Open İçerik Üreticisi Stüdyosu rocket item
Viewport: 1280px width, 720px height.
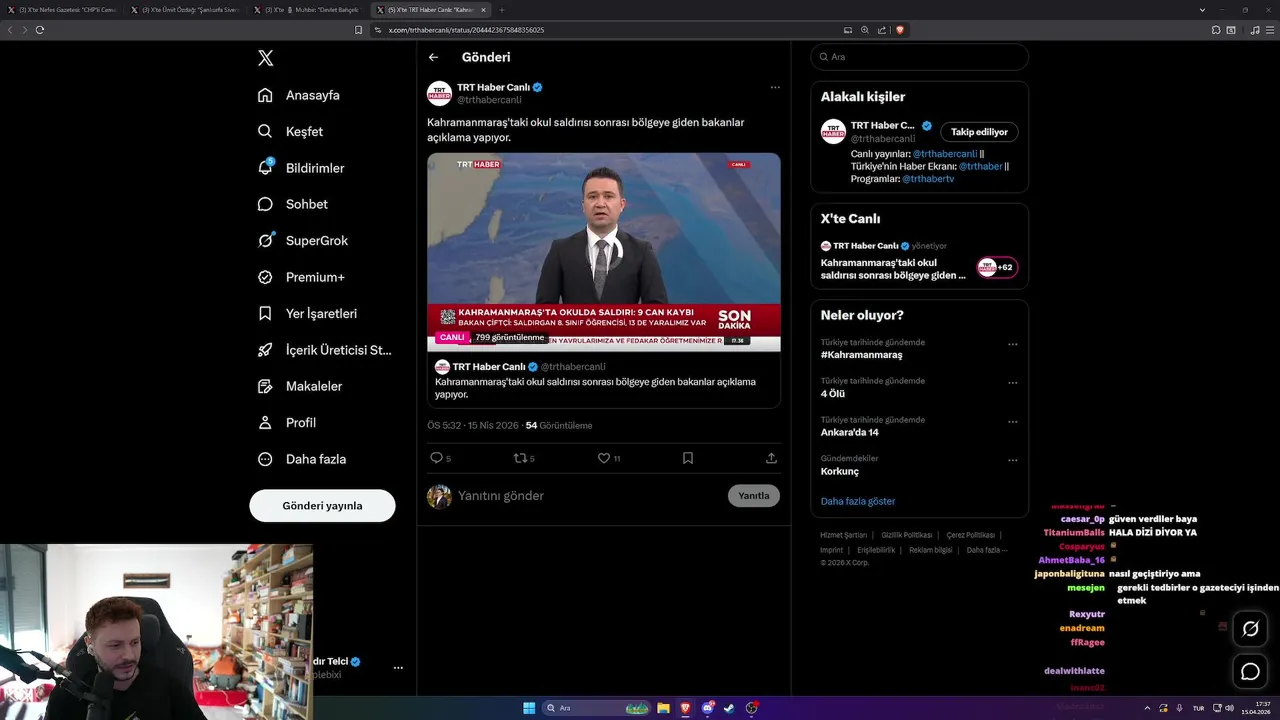(x=325, y=350)
